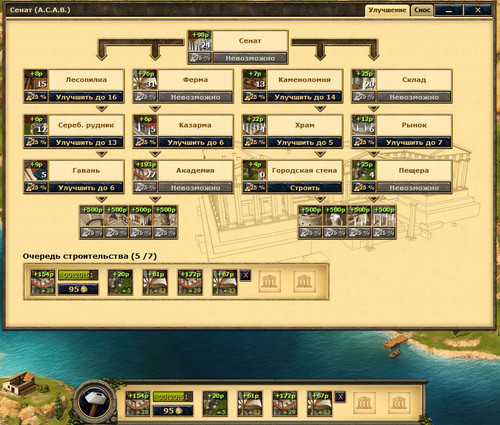Viewport: 500px width, 425px height.
Task: Click the Лесопилка building icon
Action: point(36,80)
